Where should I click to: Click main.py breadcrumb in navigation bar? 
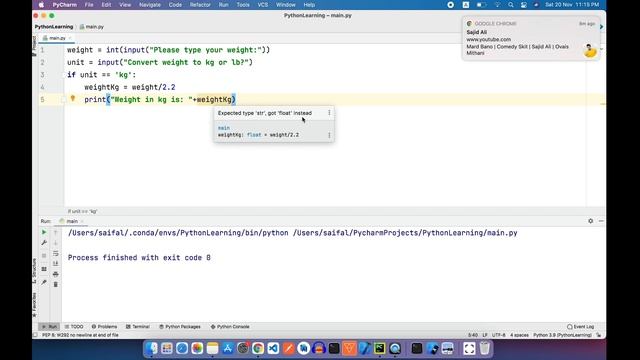[x=92, y=27]
